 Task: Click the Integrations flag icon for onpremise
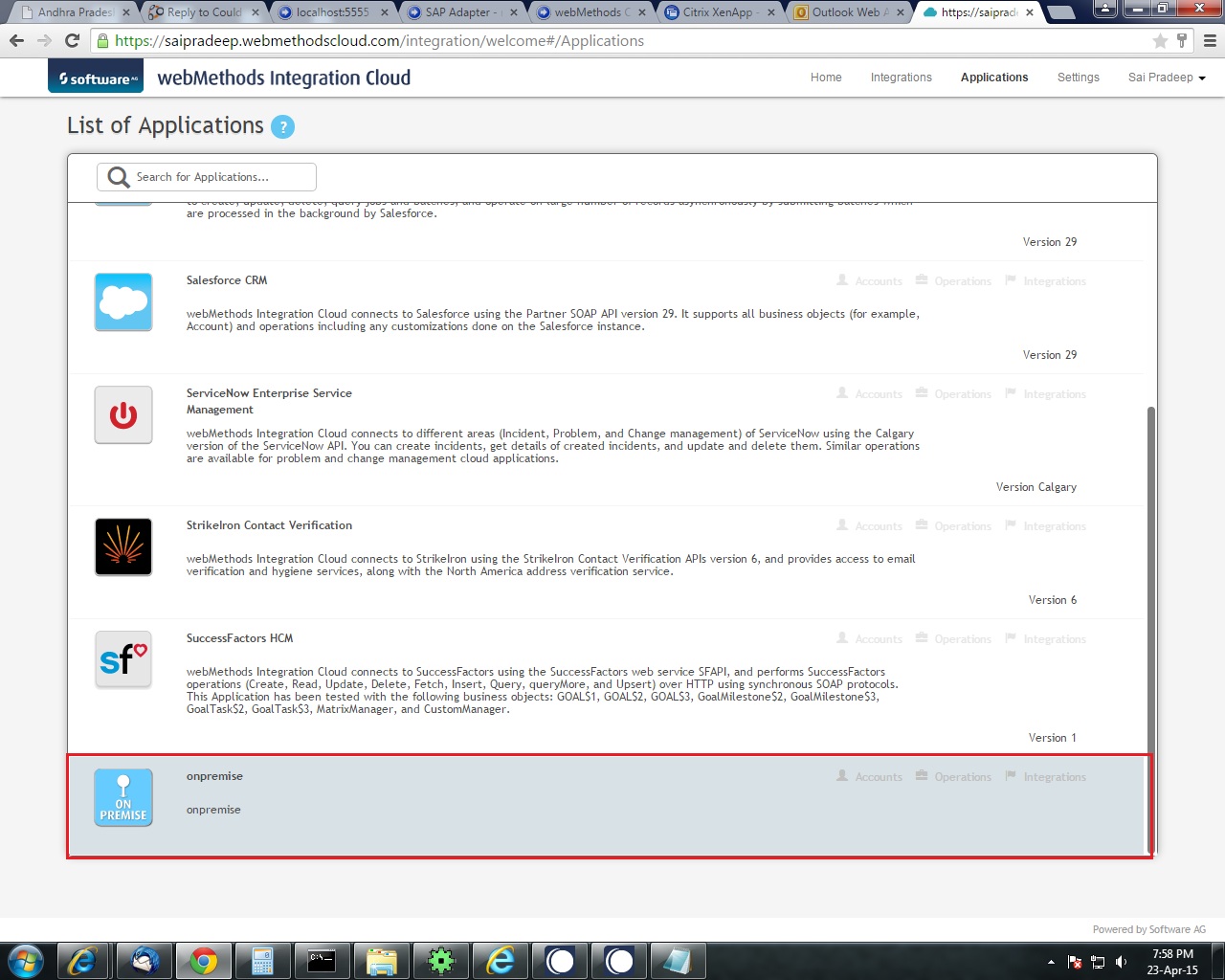click(1011, 776)
